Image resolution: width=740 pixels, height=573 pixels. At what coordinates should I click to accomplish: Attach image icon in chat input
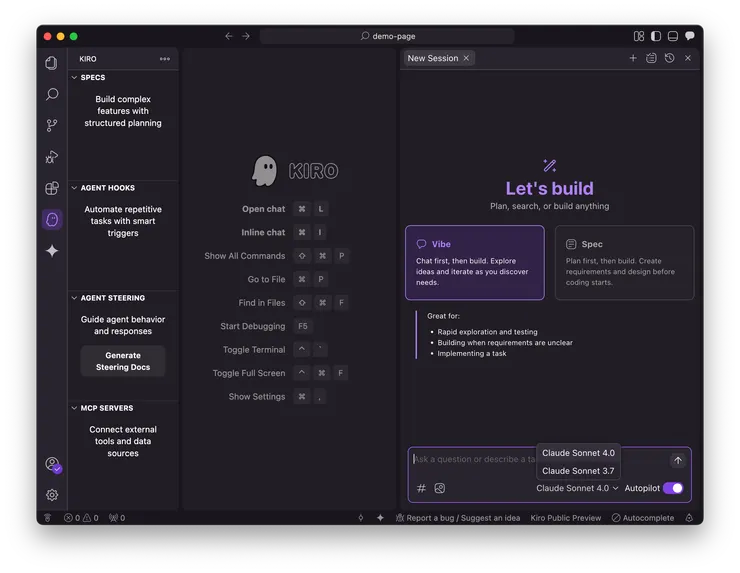[439, 488]
